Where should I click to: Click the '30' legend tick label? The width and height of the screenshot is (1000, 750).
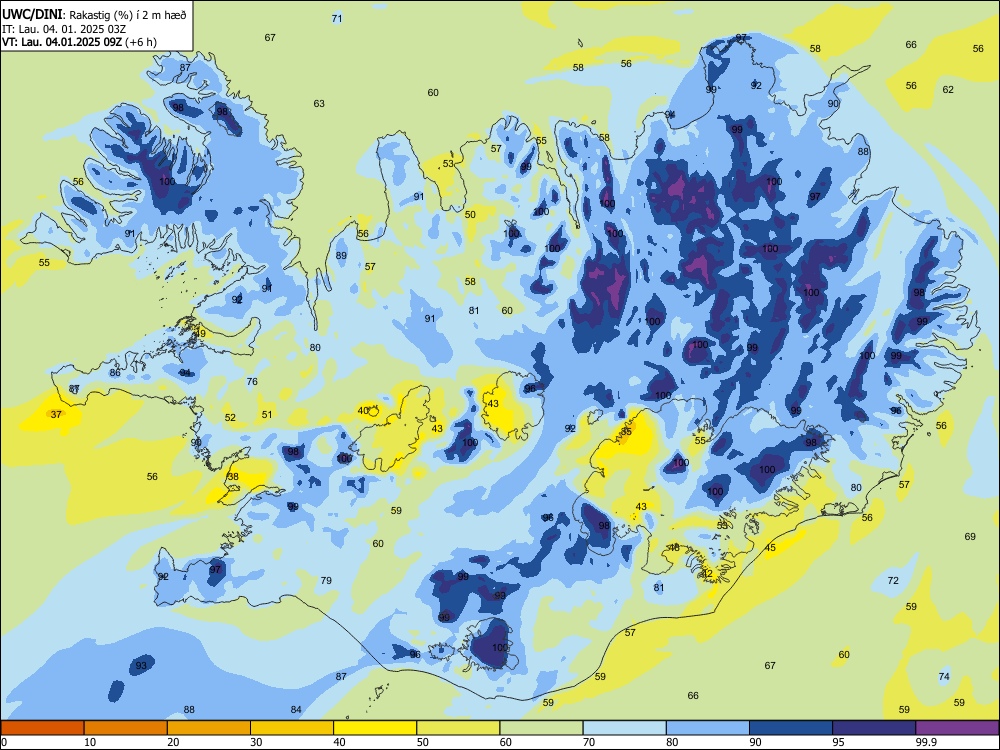click(256, 742)
